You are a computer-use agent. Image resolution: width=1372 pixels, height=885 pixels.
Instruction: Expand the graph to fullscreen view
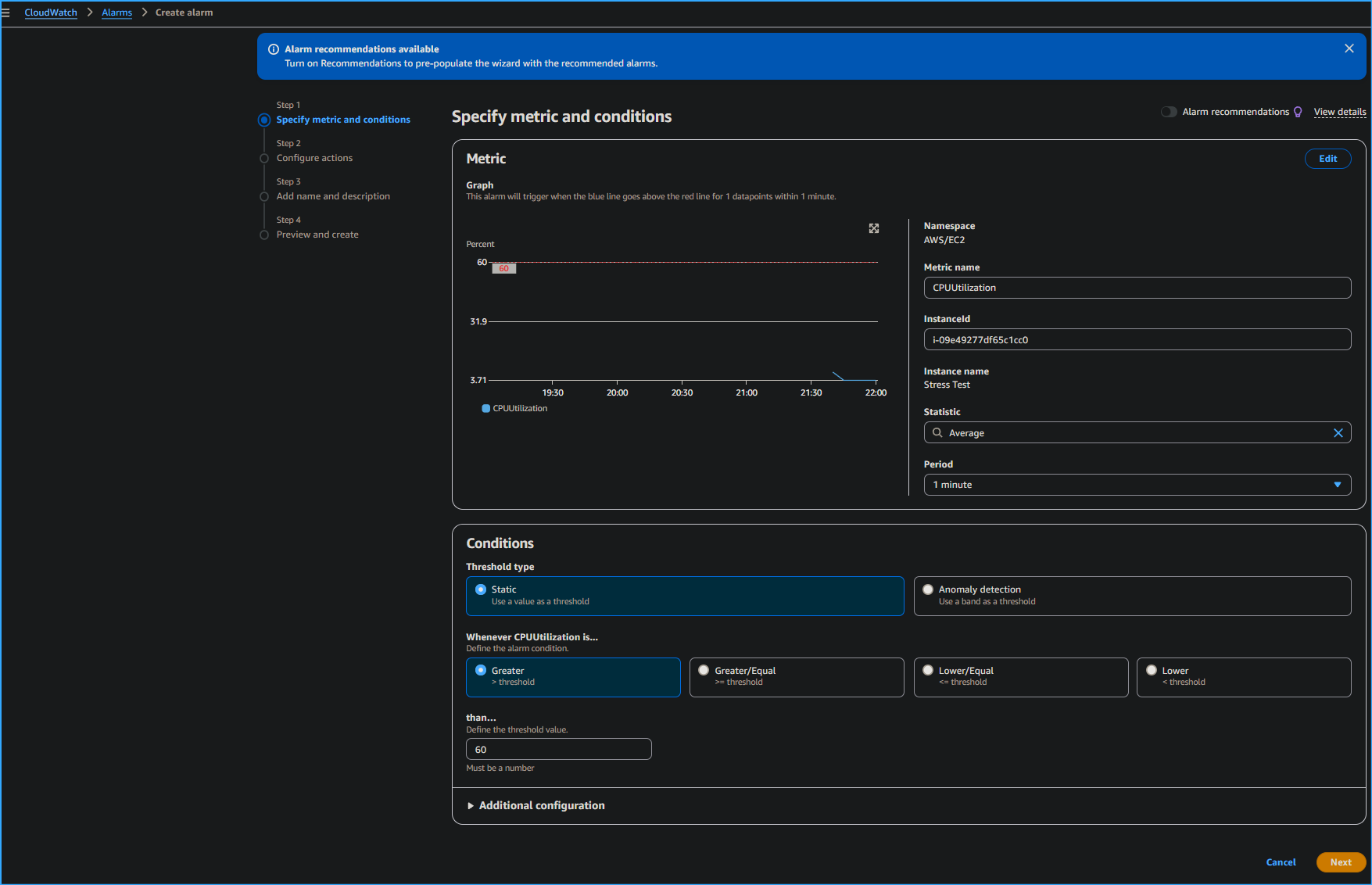[873, 228]
